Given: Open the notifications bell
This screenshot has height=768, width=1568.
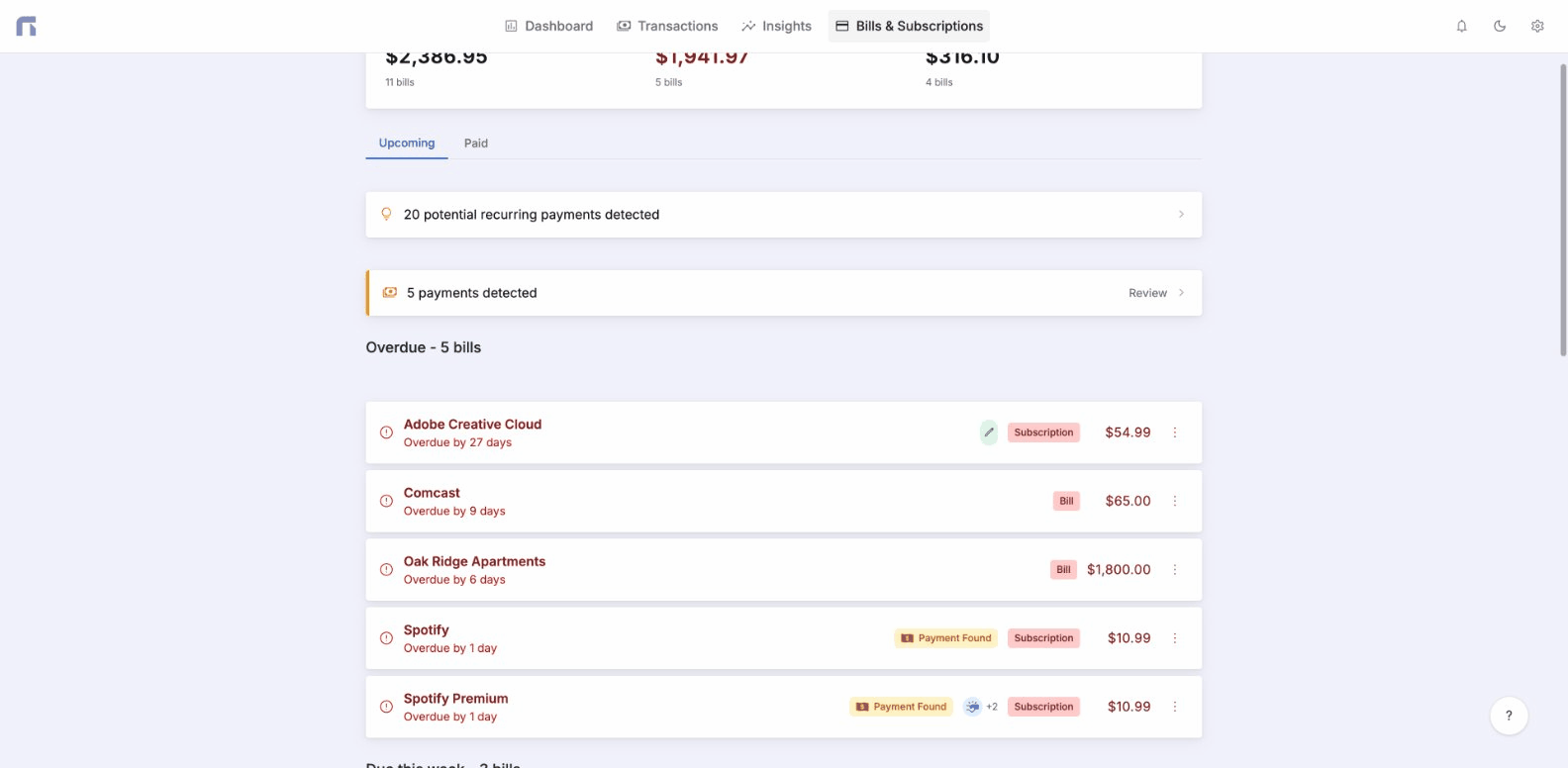Looking at the screenshot, I should (x=1461, y=27).
